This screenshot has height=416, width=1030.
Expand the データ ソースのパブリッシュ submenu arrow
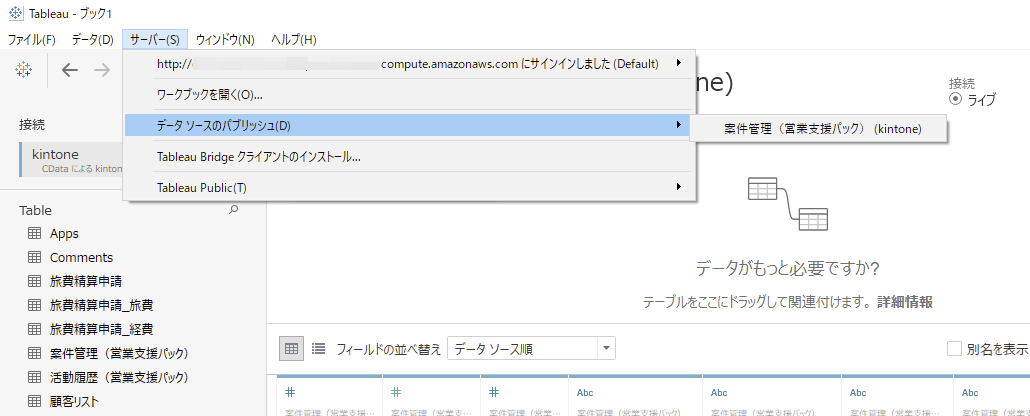click(x=678, y=124)
